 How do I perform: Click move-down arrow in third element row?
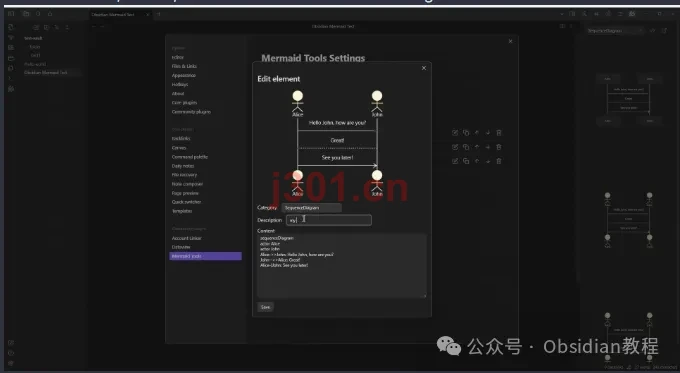click(x=487, y=161)
